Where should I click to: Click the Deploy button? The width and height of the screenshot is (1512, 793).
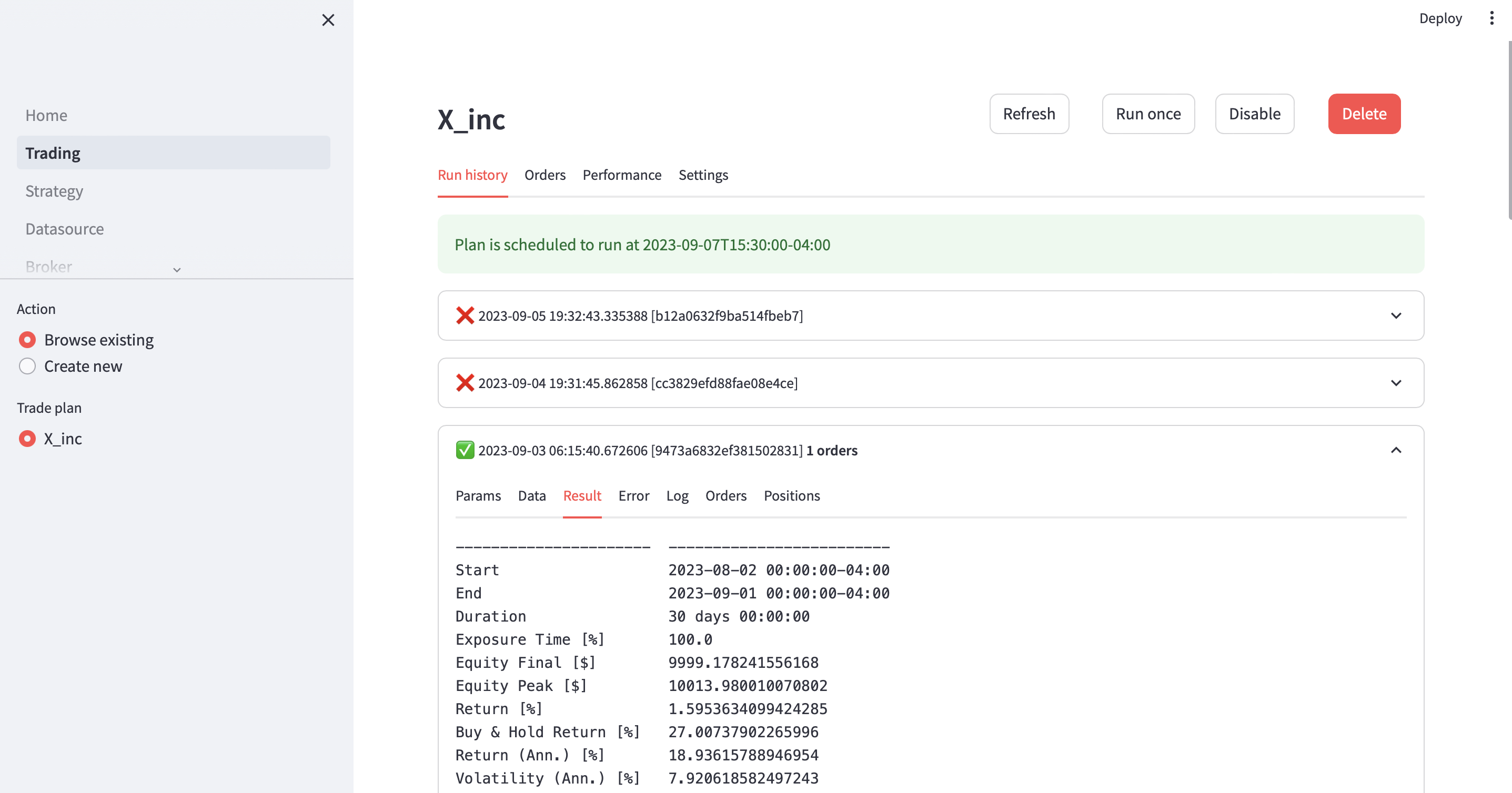pos(1440,18)
